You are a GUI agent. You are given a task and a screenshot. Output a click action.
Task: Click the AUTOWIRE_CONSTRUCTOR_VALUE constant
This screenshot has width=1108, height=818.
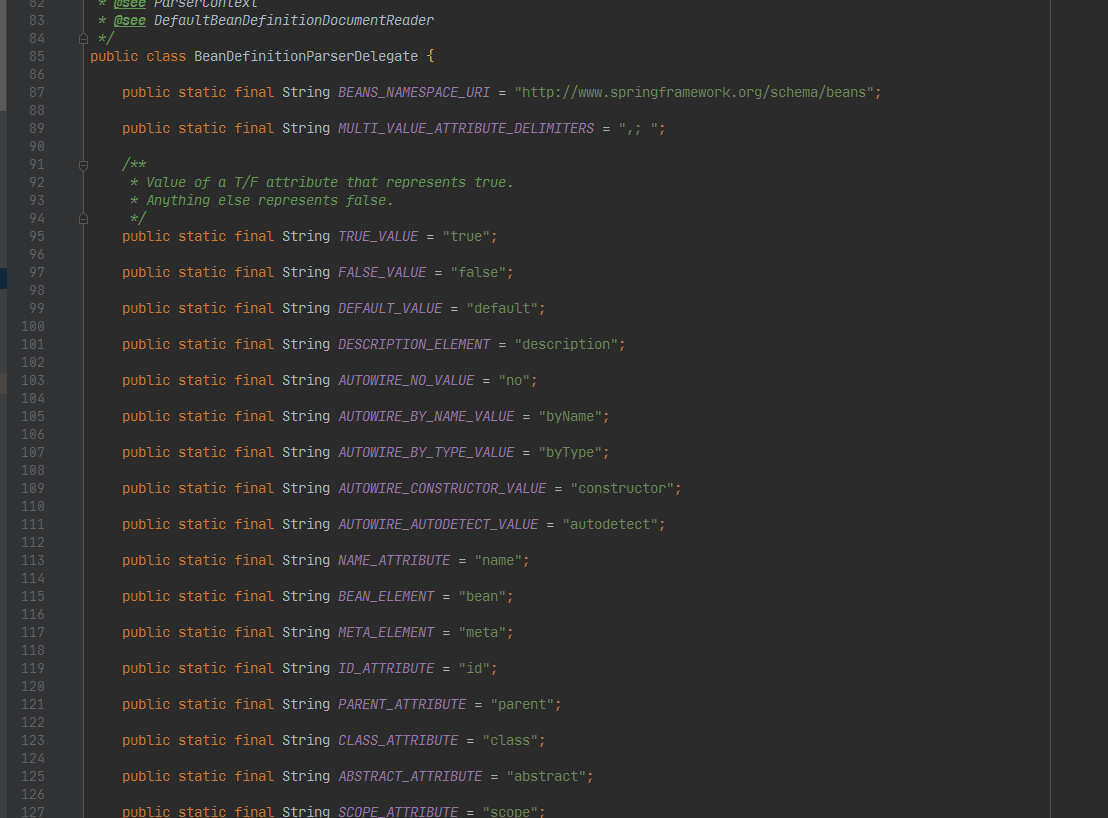(442, 489)
